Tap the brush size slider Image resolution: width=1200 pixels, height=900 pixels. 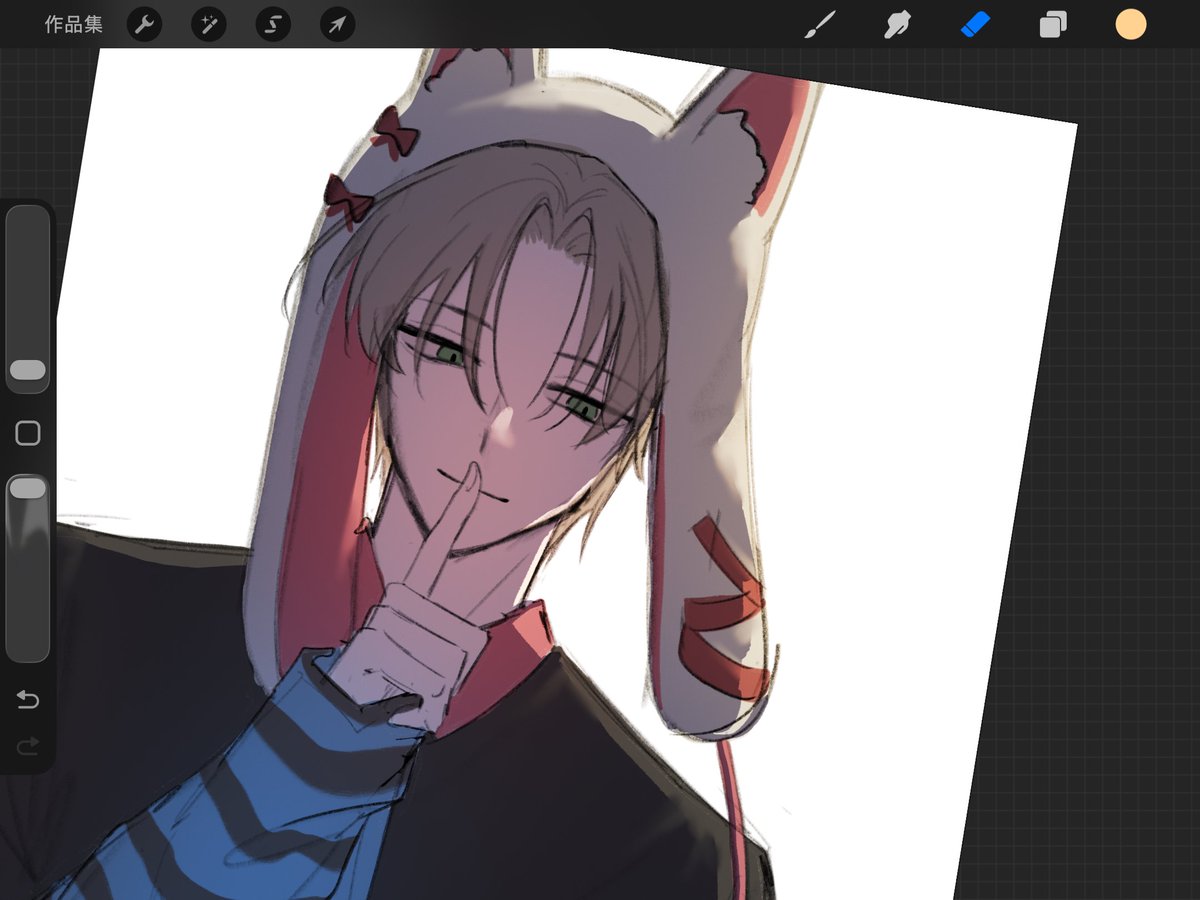(28, 370)
